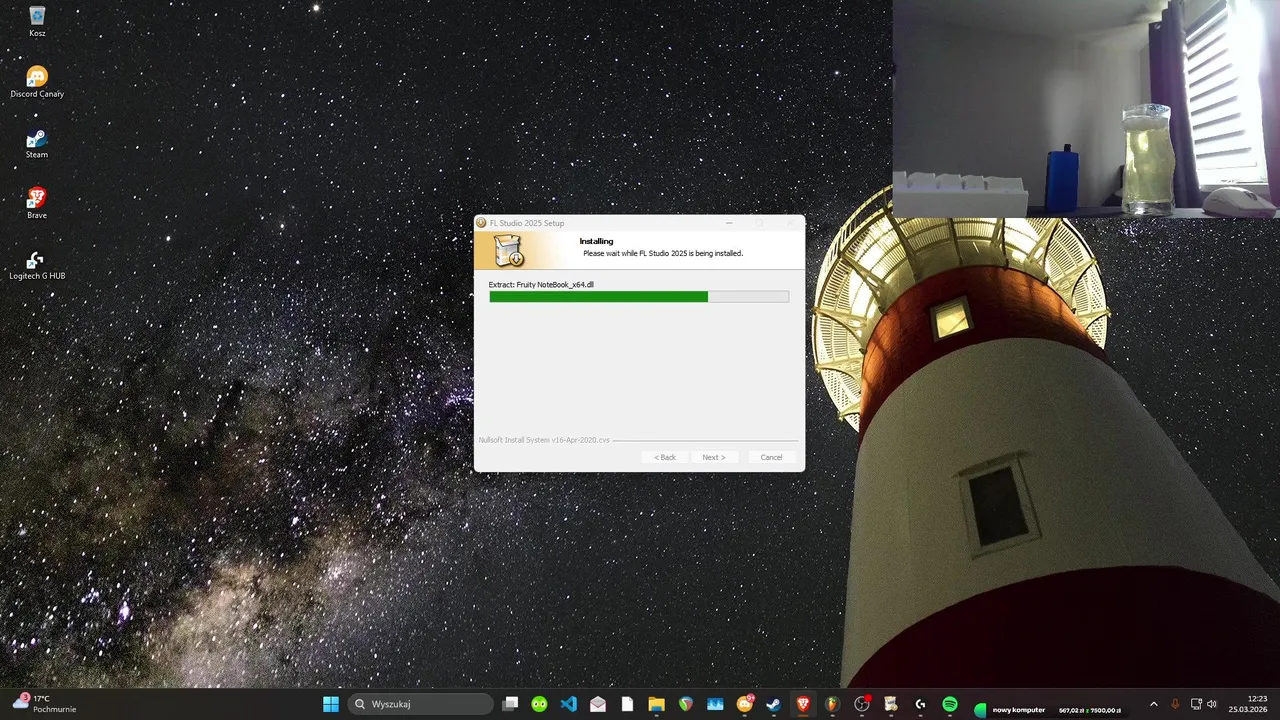This screenshot has height=720, width=1280.
Task: Launch Visual Studio Code from taskbar
Action: click(x=568, y=704)
